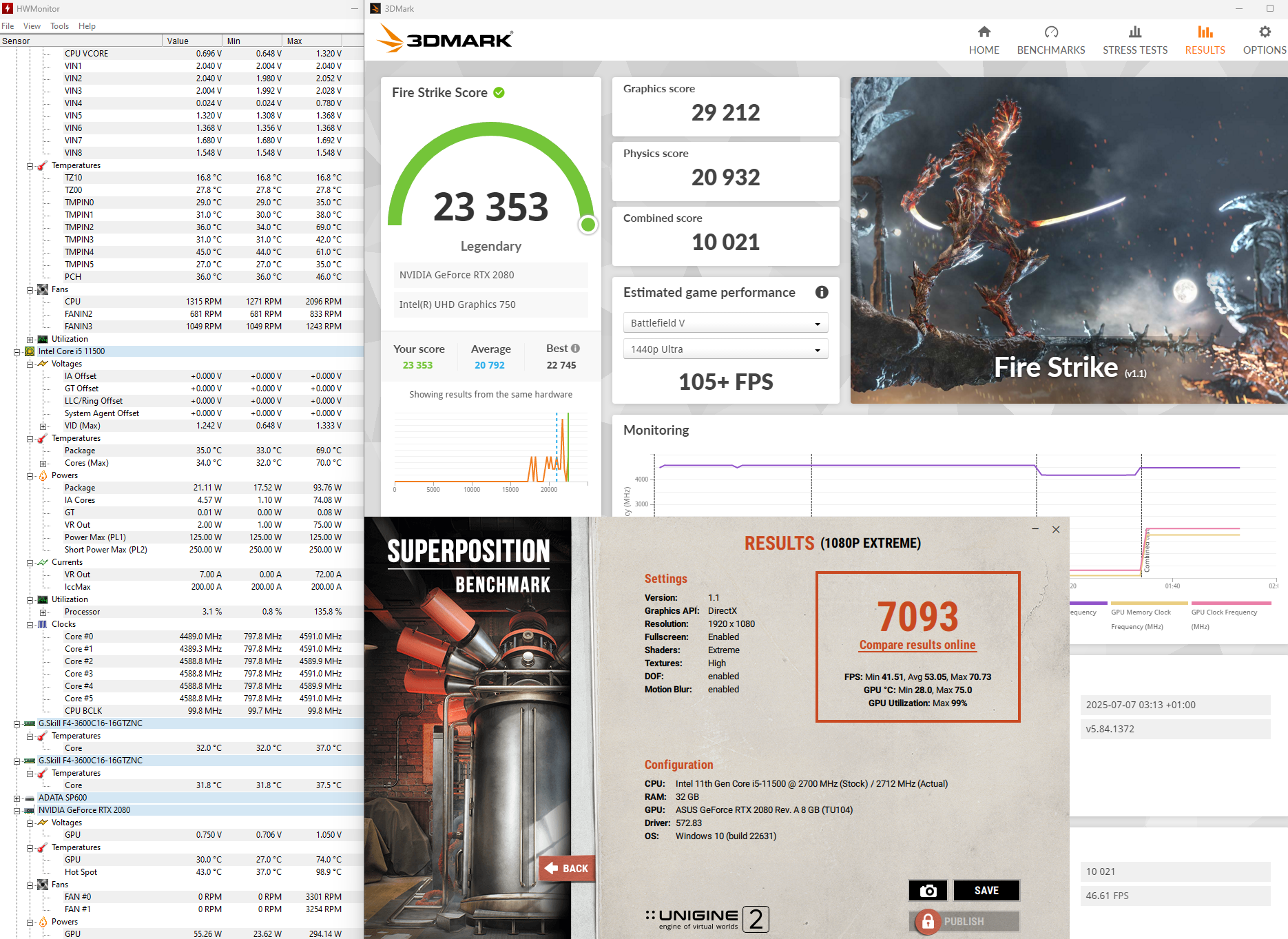This screenshot has height=939, width=1288.
Task: Click the Superposition SAVE button
Action: pyautogui.click(x=986, y=890)
